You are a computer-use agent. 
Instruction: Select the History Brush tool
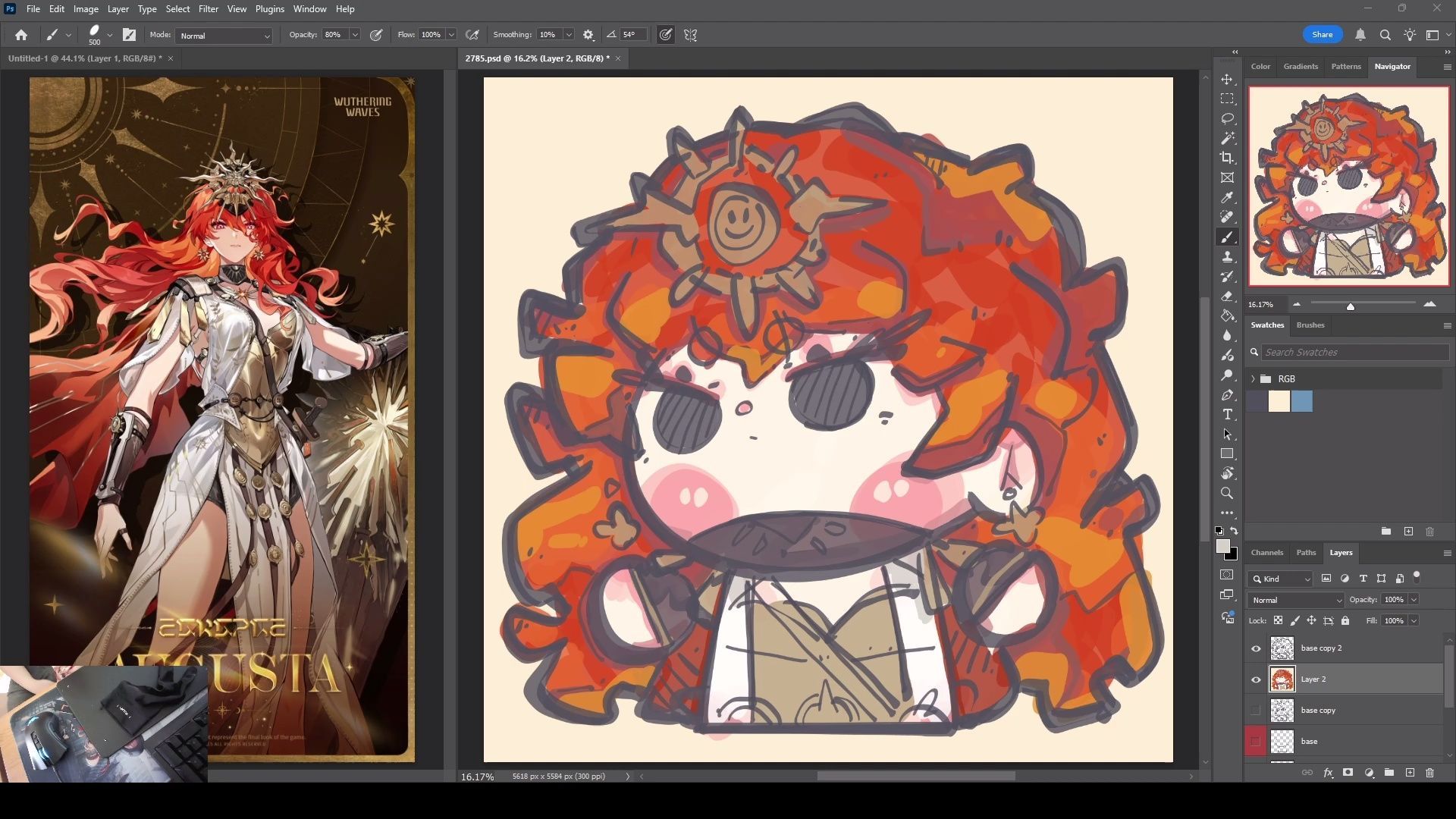pyautogui.click(x=1227, y=277)
